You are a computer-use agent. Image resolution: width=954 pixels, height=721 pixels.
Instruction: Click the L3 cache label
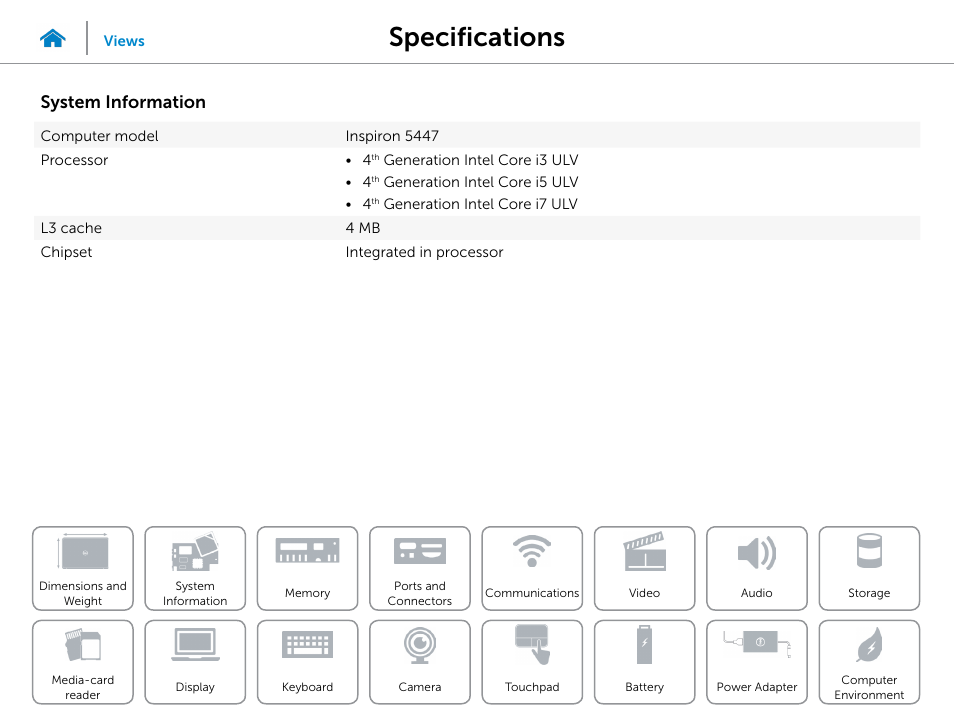pos(71,228)
